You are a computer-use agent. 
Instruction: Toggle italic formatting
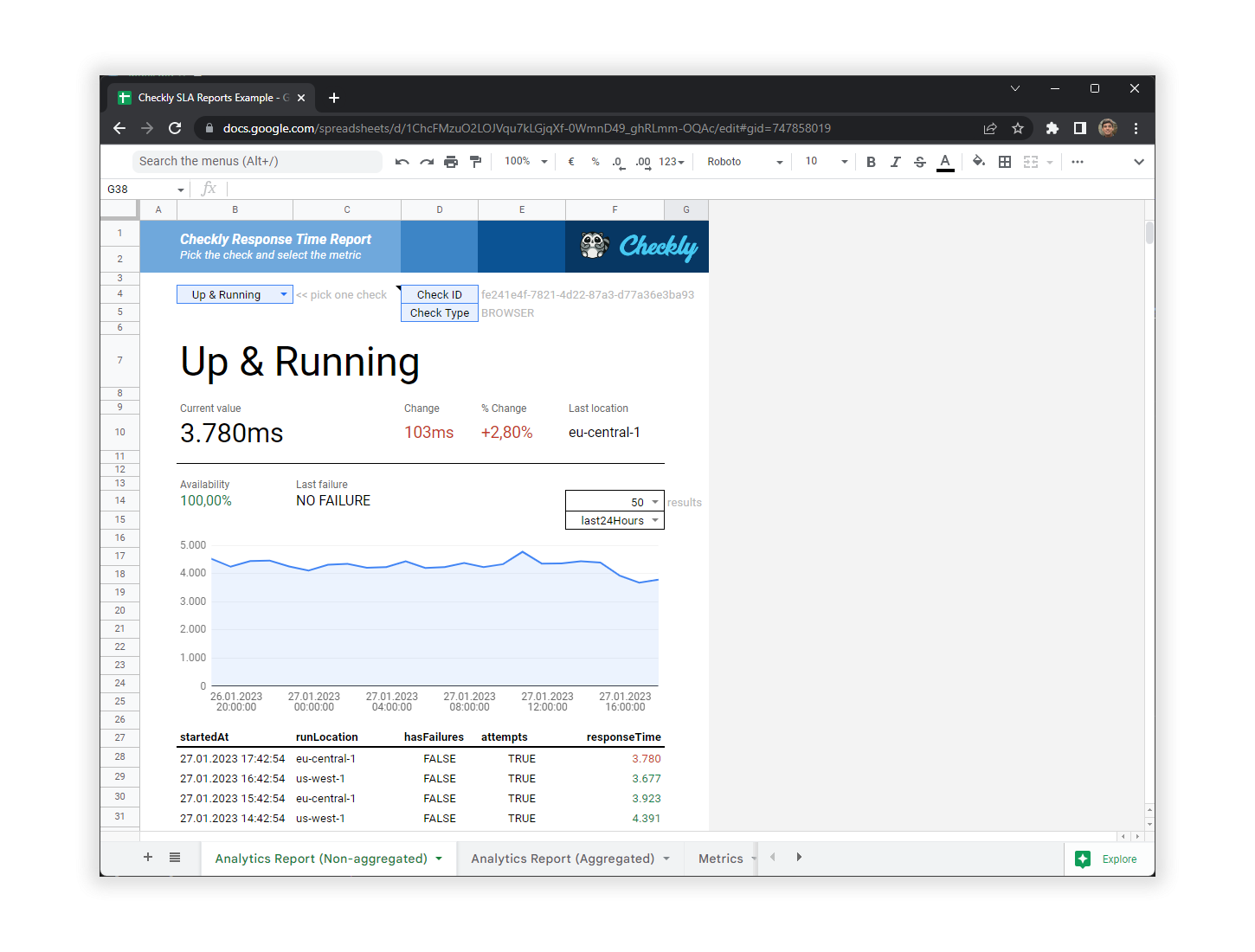coord(895,161)
